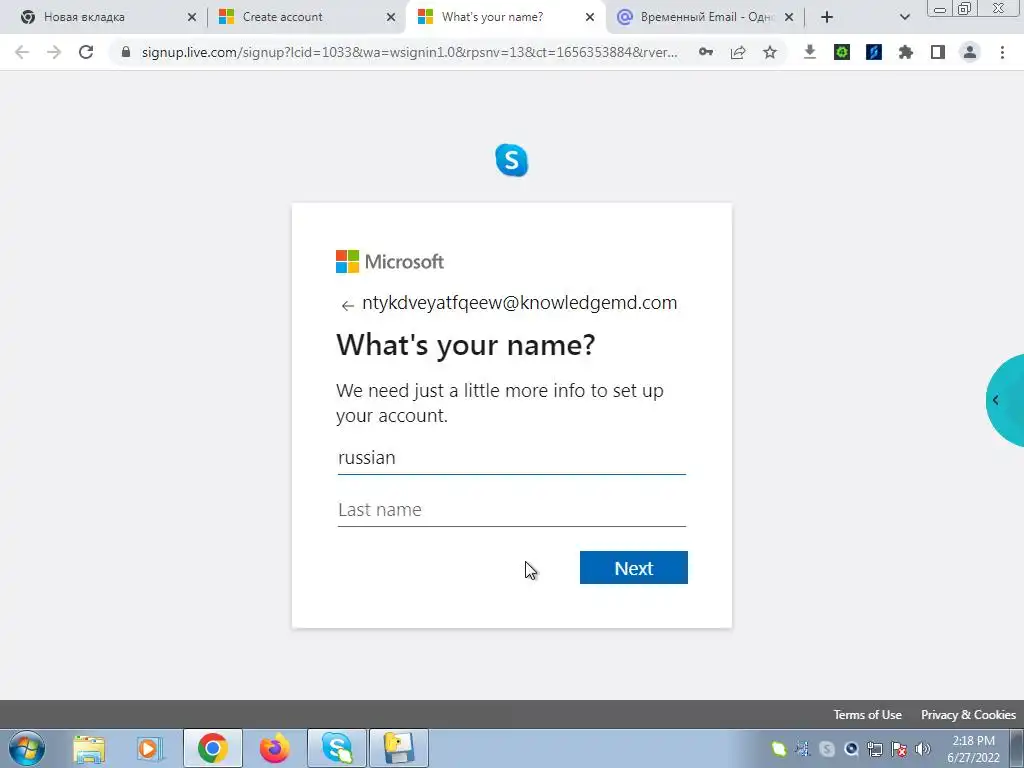Screen dimensions: 1024x768
Task: Launch the media player taskbar icon
Action: pos(150,748)
